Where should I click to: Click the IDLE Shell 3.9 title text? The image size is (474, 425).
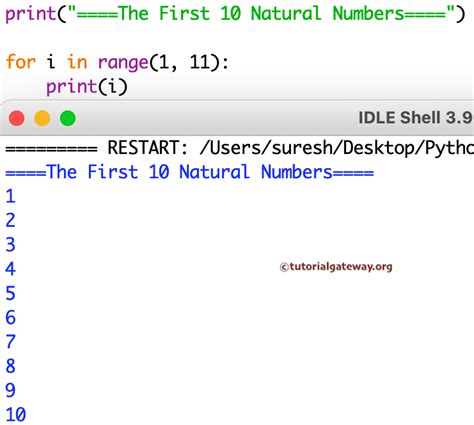(x=416, y=118)
